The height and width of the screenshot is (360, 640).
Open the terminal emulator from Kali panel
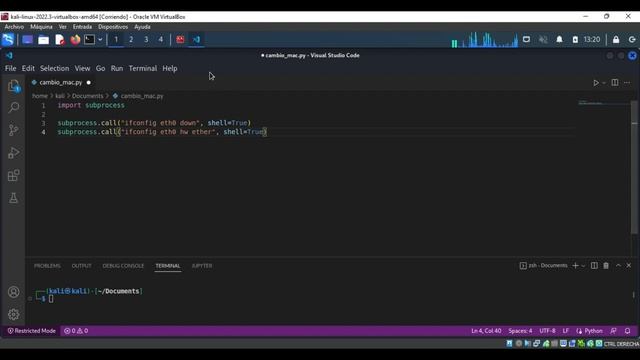[x=89, y=40]
